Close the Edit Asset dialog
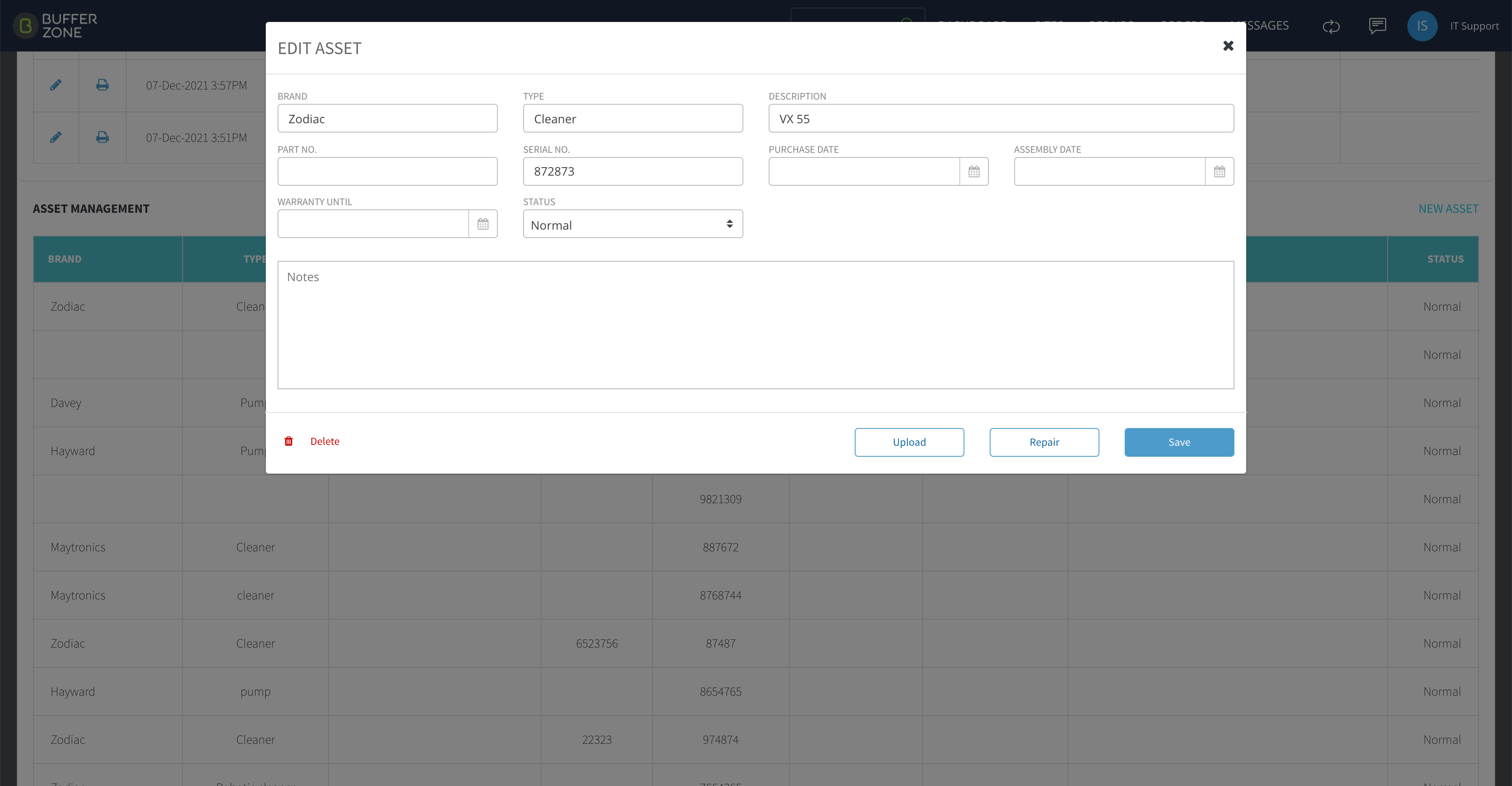 coord(1228,46)
